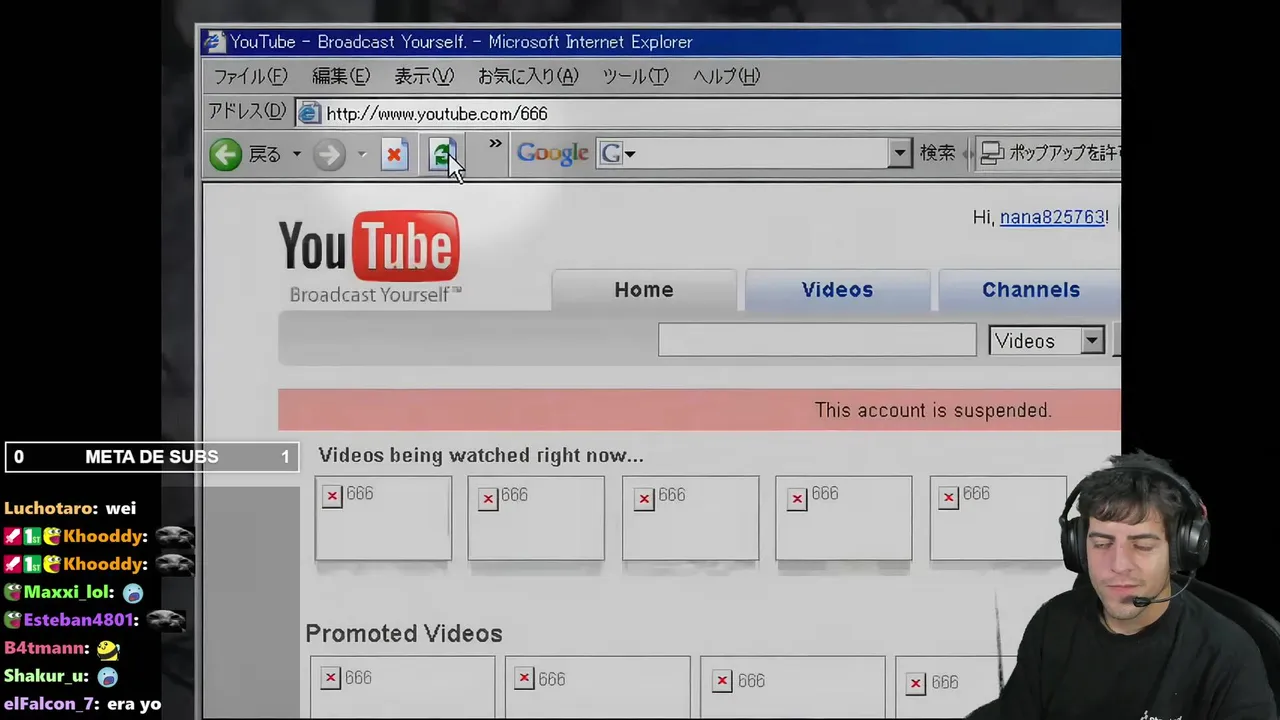Click Shakur_u username in chat
Screen dimensions: 1280x720
tap(46, 676)
